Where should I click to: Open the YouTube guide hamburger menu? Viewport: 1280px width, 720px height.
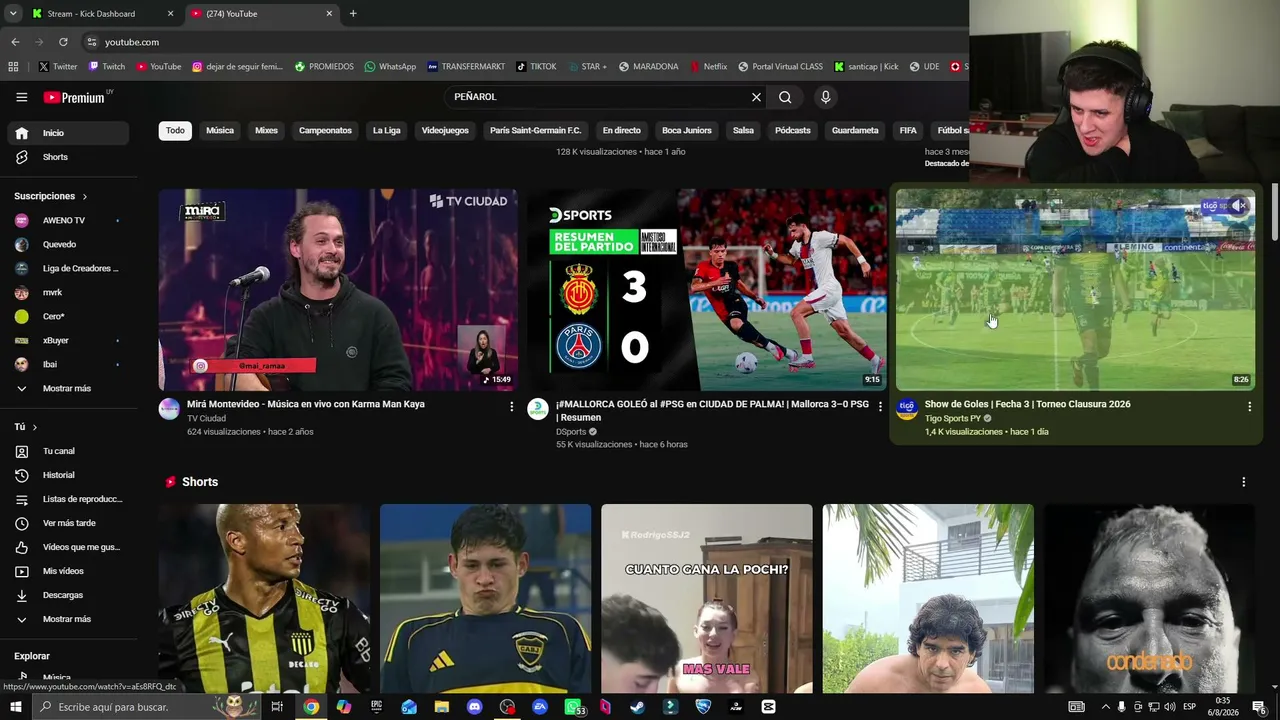(21, 97)
